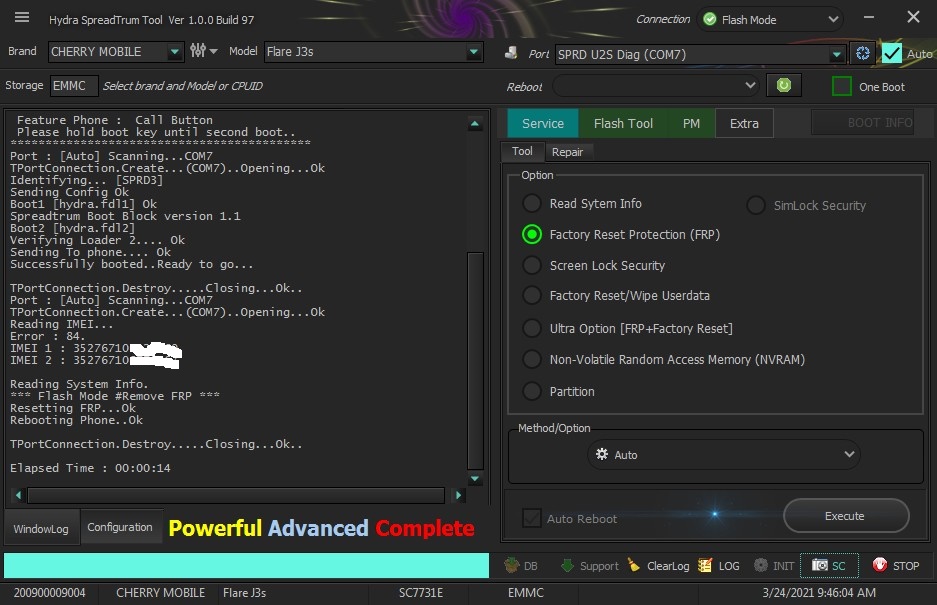937x605 pixels.
Task: Switch to the Service tab
Action: (543, 123)
